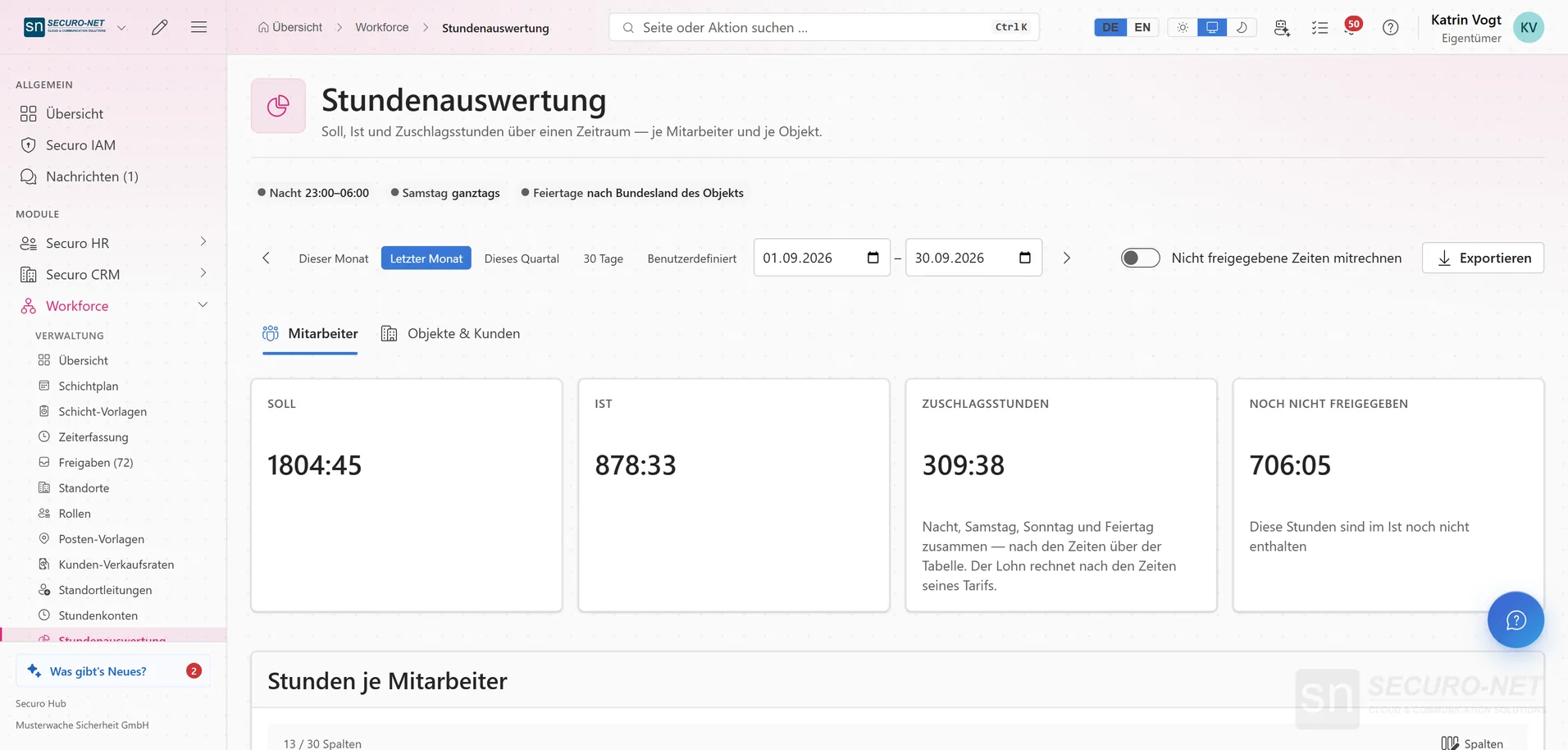Select the 30 Tage range

coord(603,258)
